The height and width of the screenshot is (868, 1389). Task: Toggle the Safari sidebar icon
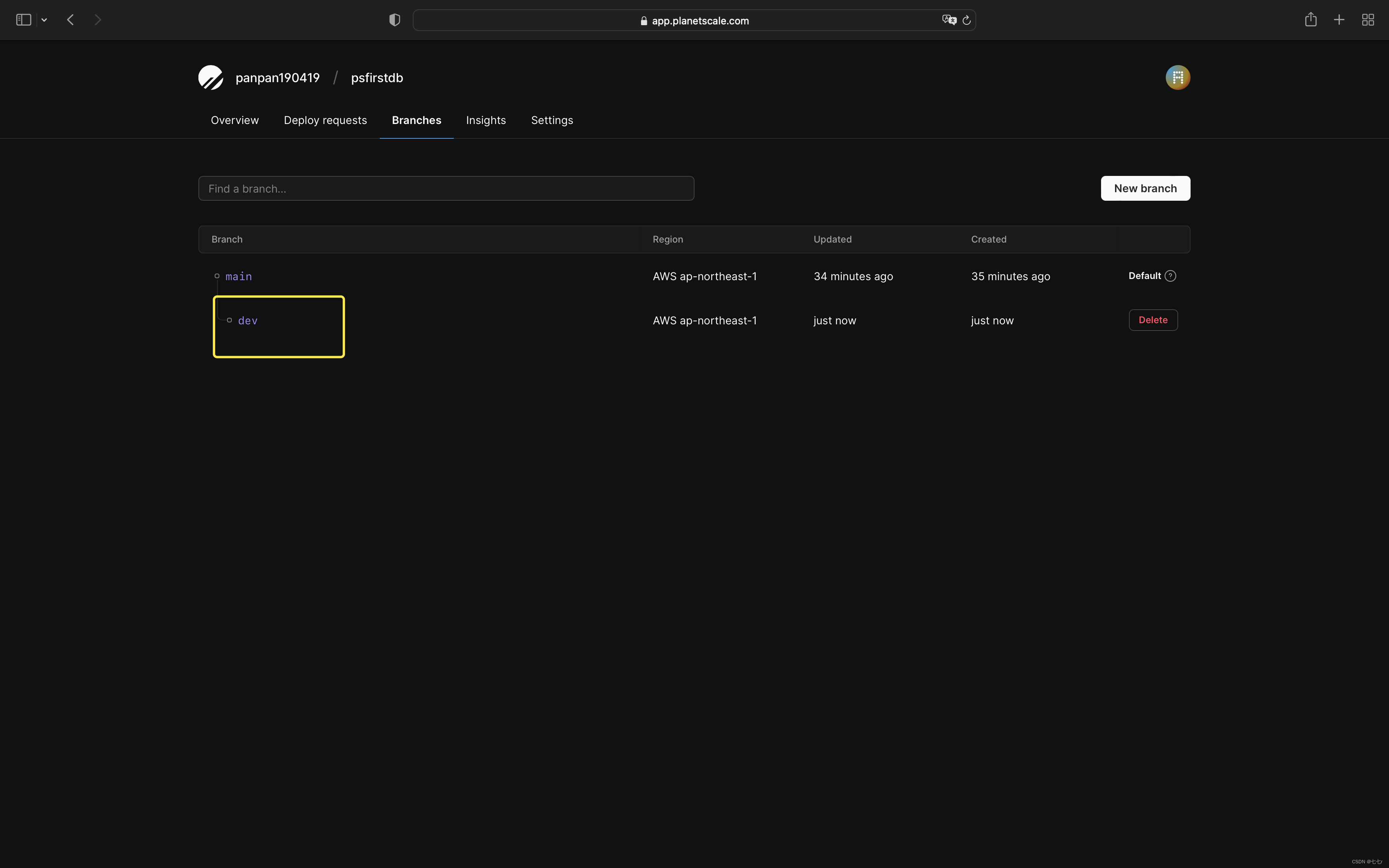click(24, 20)
